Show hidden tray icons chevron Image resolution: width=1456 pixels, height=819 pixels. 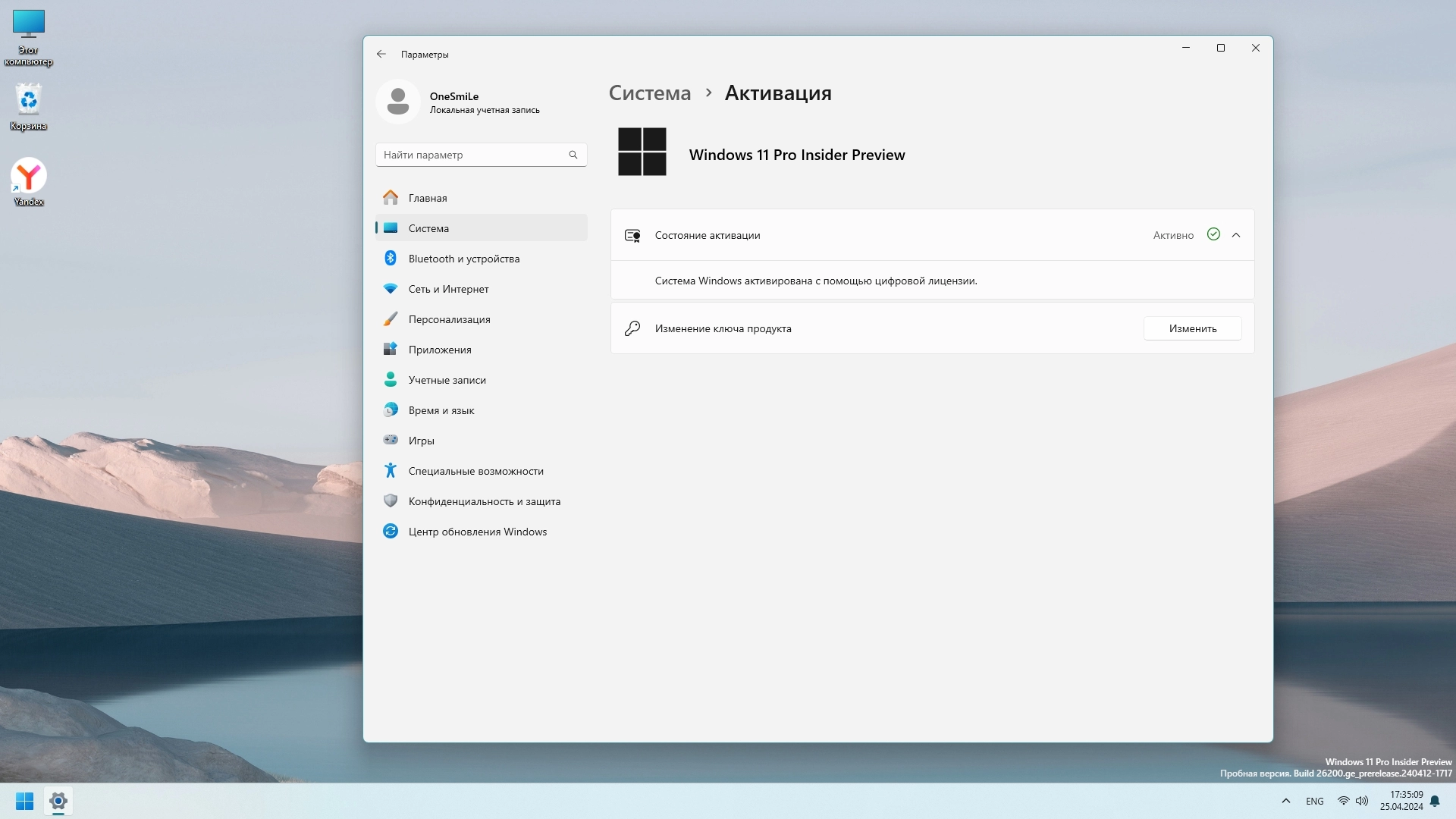point(1286,801)
